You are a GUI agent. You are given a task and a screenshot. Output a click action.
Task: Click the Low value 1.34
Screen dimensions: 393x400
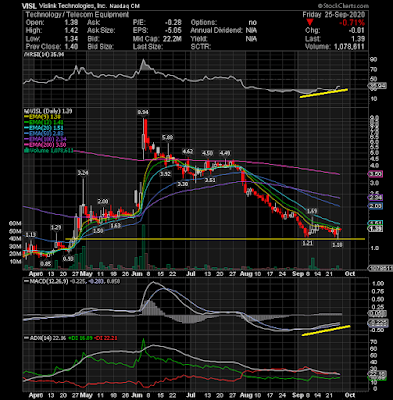point(71,39)
